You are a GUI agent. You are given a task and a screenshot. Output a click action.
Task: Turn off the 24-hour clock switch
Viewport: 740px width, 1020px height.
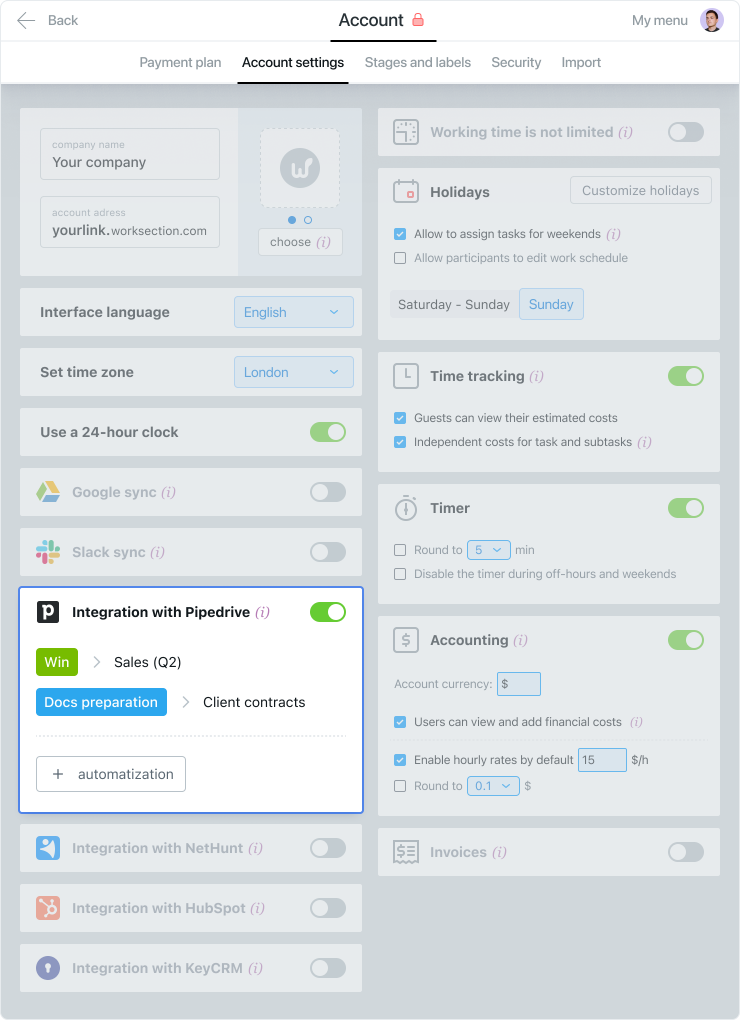point(328,432)
